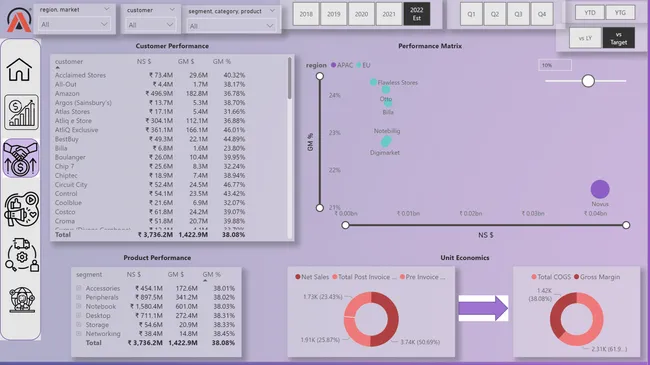Screen dimensions: 650x365
Task: Toggle the vs LY comparison
Action: click(585, 38)
